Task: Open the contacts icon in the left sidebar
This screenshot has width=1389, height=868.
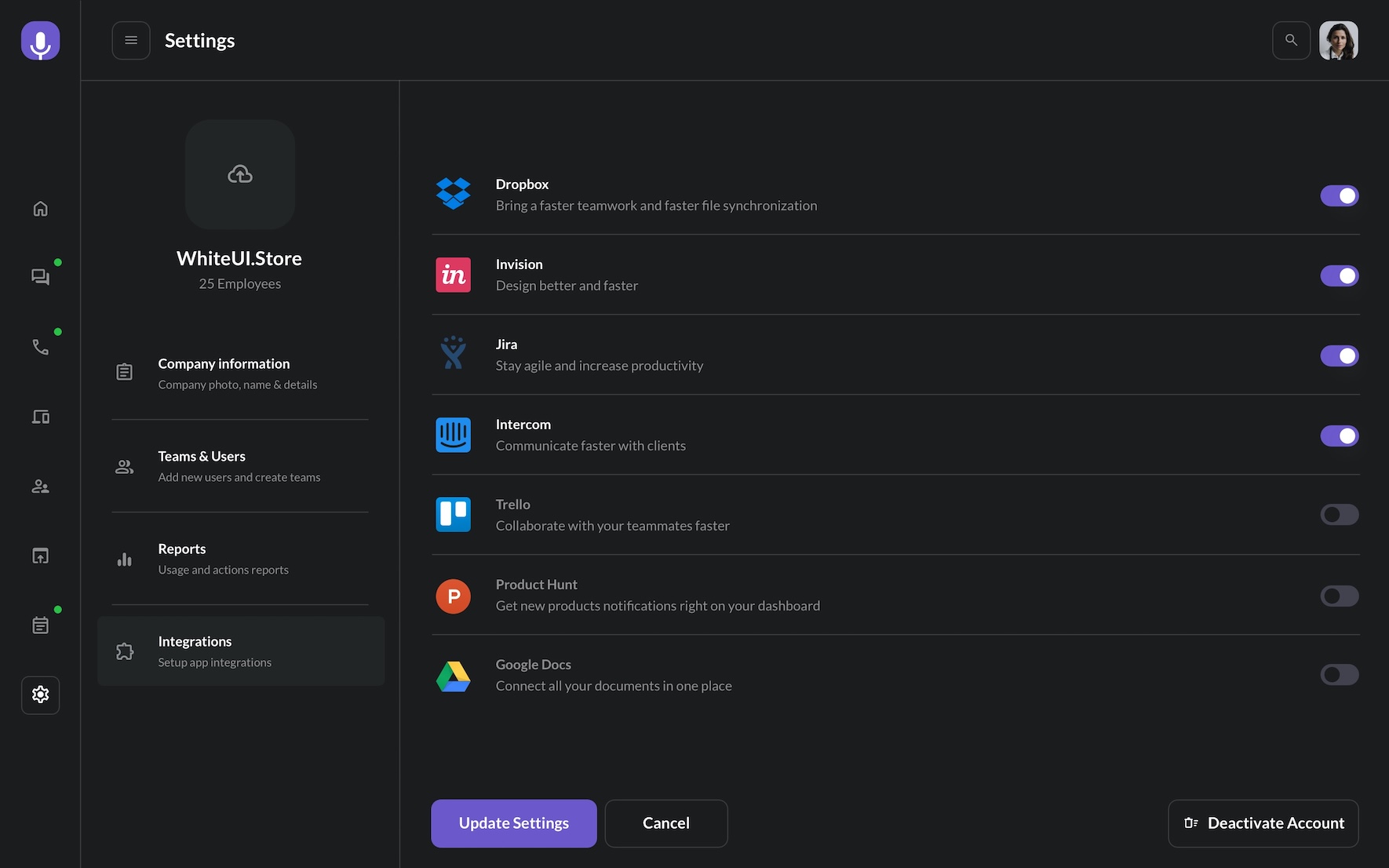Action: click(40, 486)
